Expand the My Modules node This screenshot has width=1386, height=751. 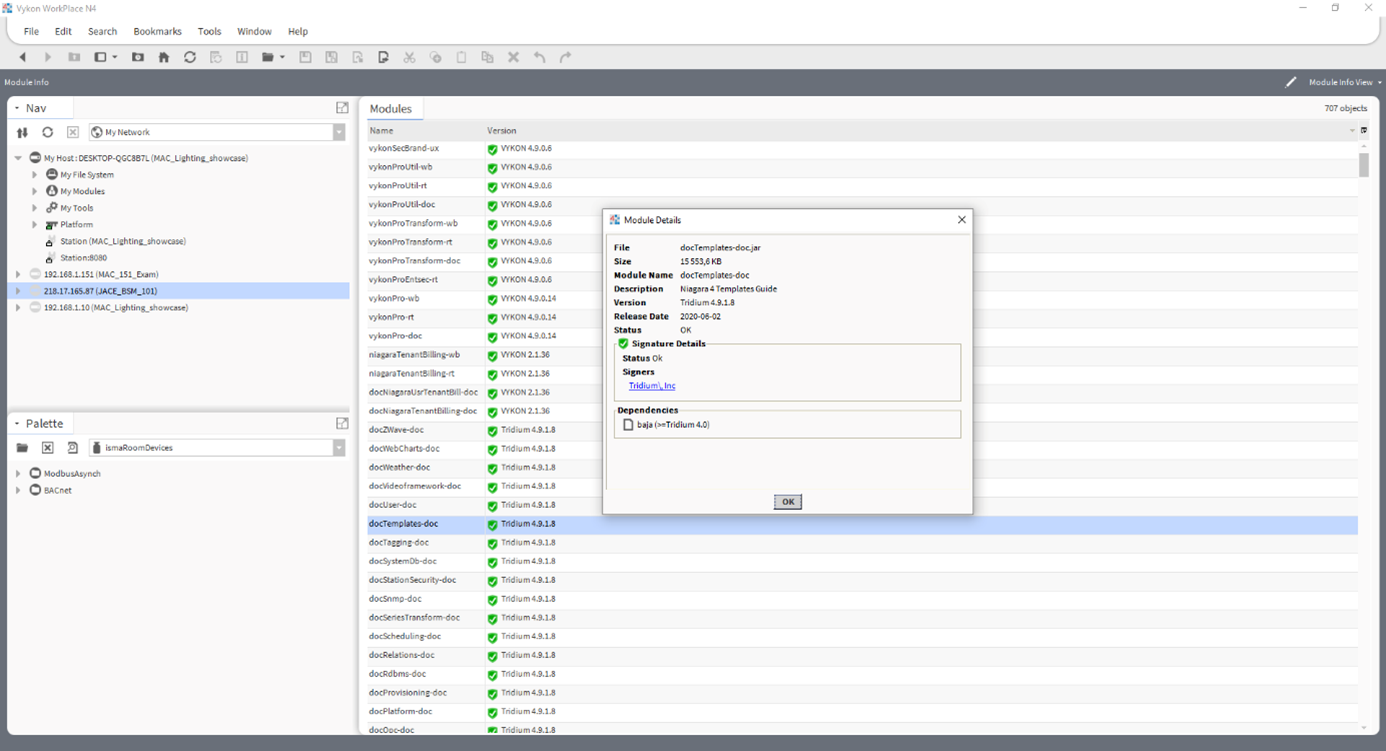(x=35, y=191)
